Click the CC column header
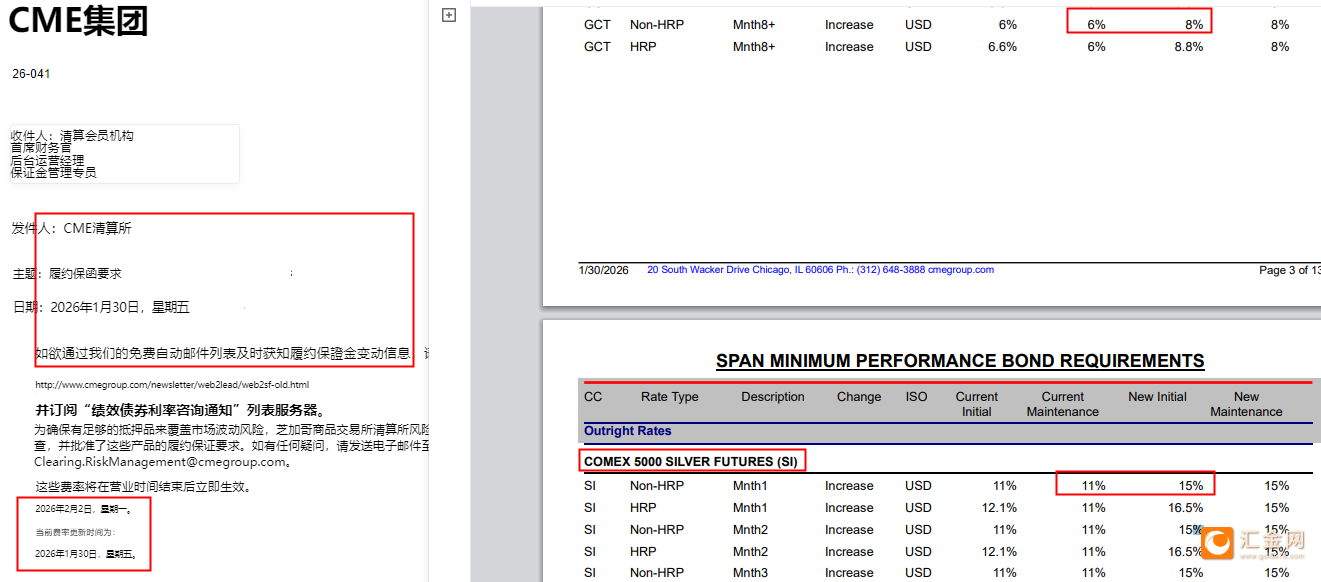The height and width of the screenshot is (582, 1321). click(x=593, y=397)
